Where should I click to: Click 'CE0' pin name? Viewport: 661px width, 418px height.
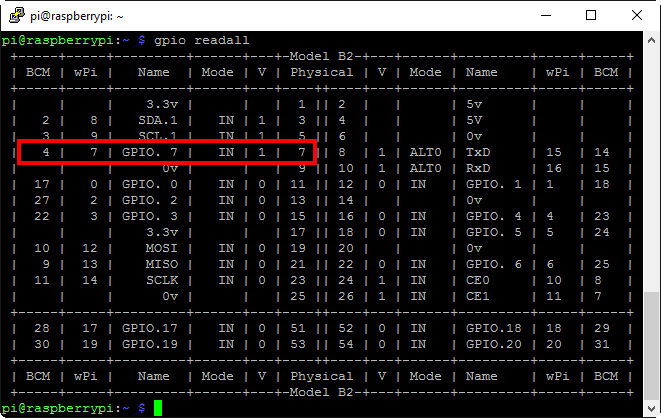[478, 280]
